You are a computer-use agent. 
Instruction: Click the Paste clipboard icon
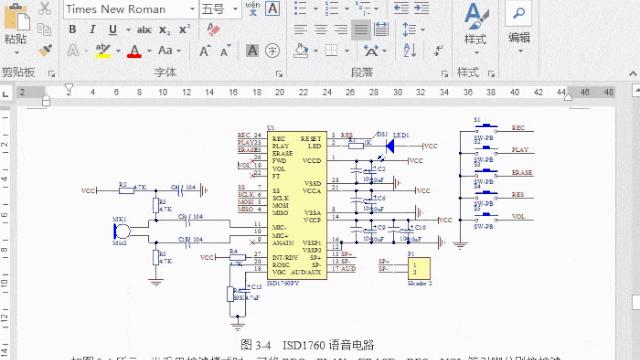click(16, 17)
